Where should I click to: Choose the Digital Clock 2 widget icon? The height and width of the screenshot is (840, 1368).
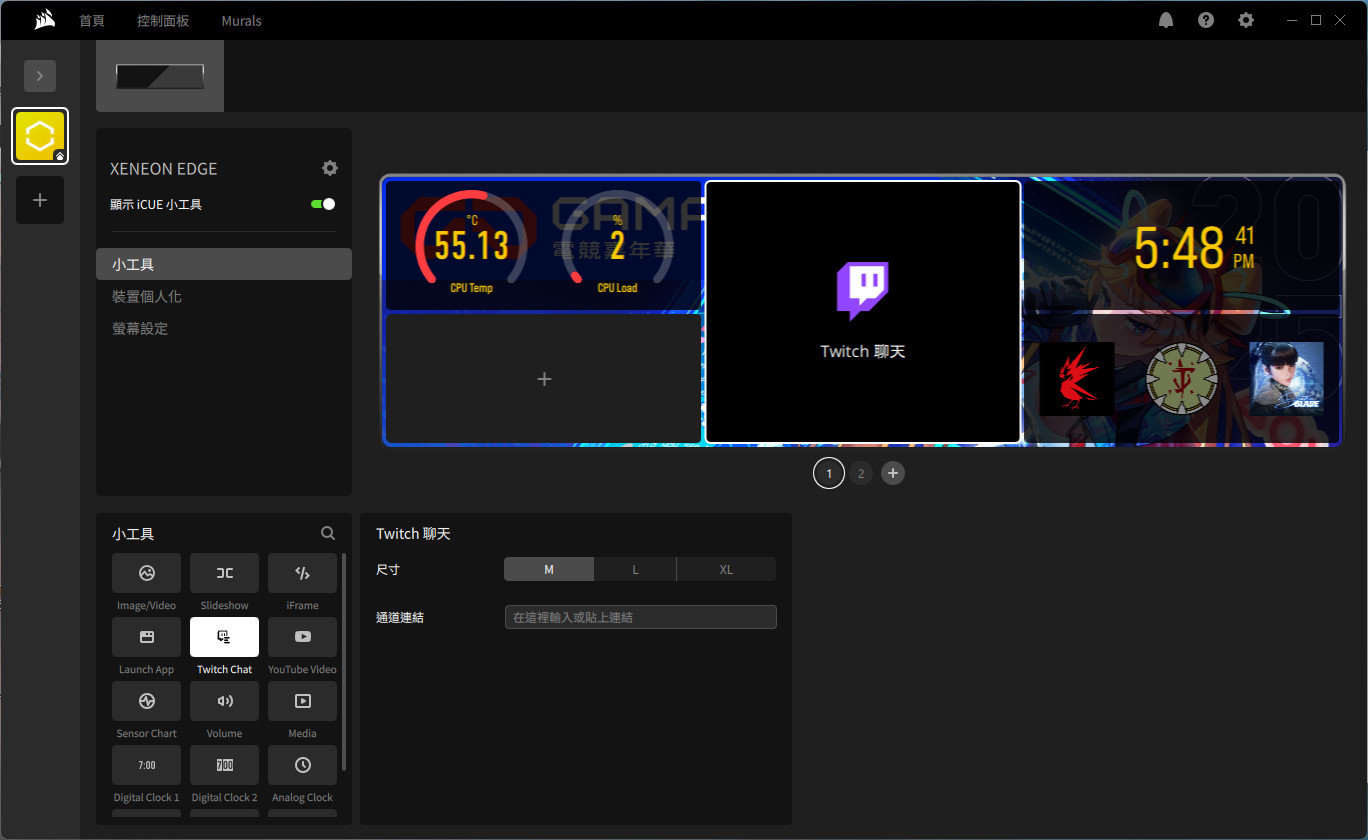coord(225,765)
